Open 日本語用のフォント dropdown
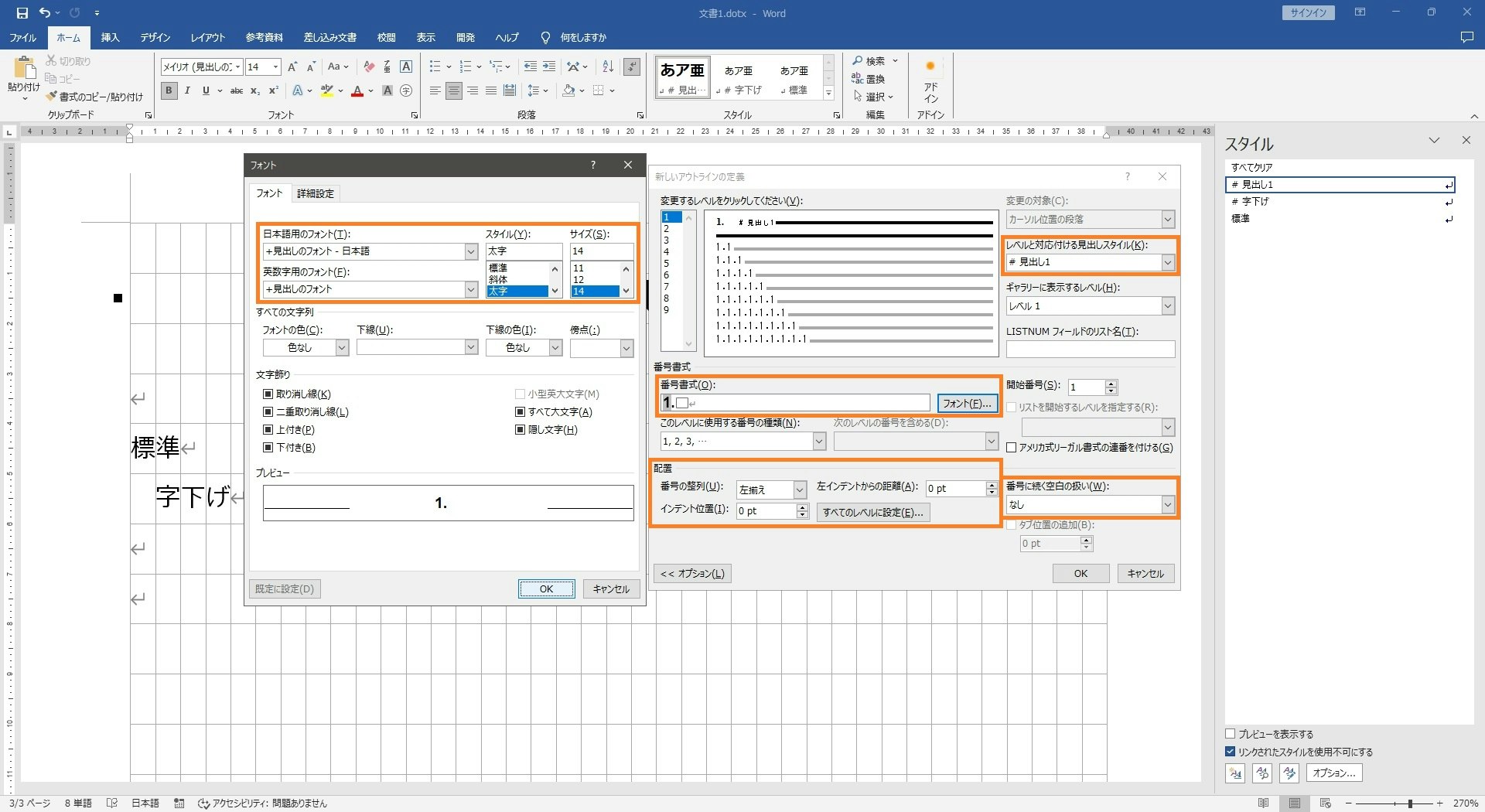Screen dimensions: 1485x812 click(x=470, y=251)
